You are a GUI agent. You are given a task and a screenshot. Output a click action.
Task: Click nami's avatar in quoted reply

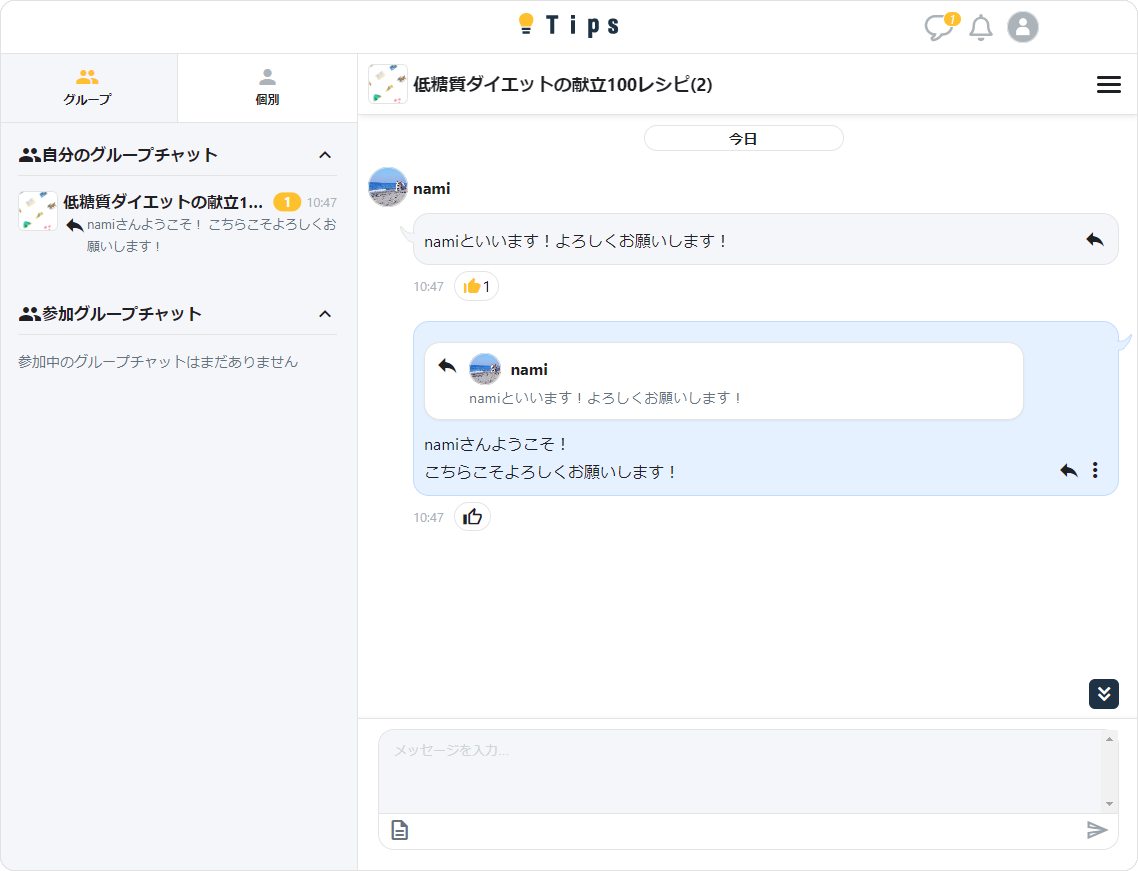[x=485, y=369]
